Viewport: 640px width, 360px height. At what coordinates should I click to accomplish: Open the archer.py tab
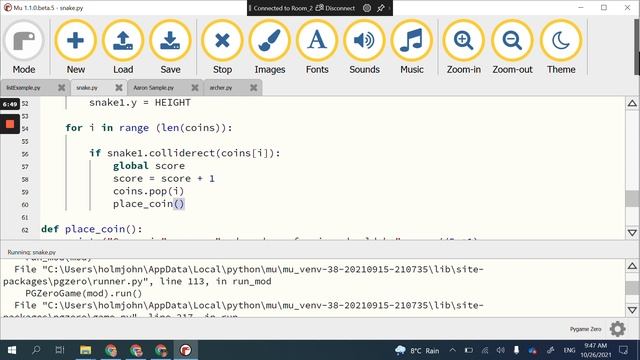click(221, 88)
